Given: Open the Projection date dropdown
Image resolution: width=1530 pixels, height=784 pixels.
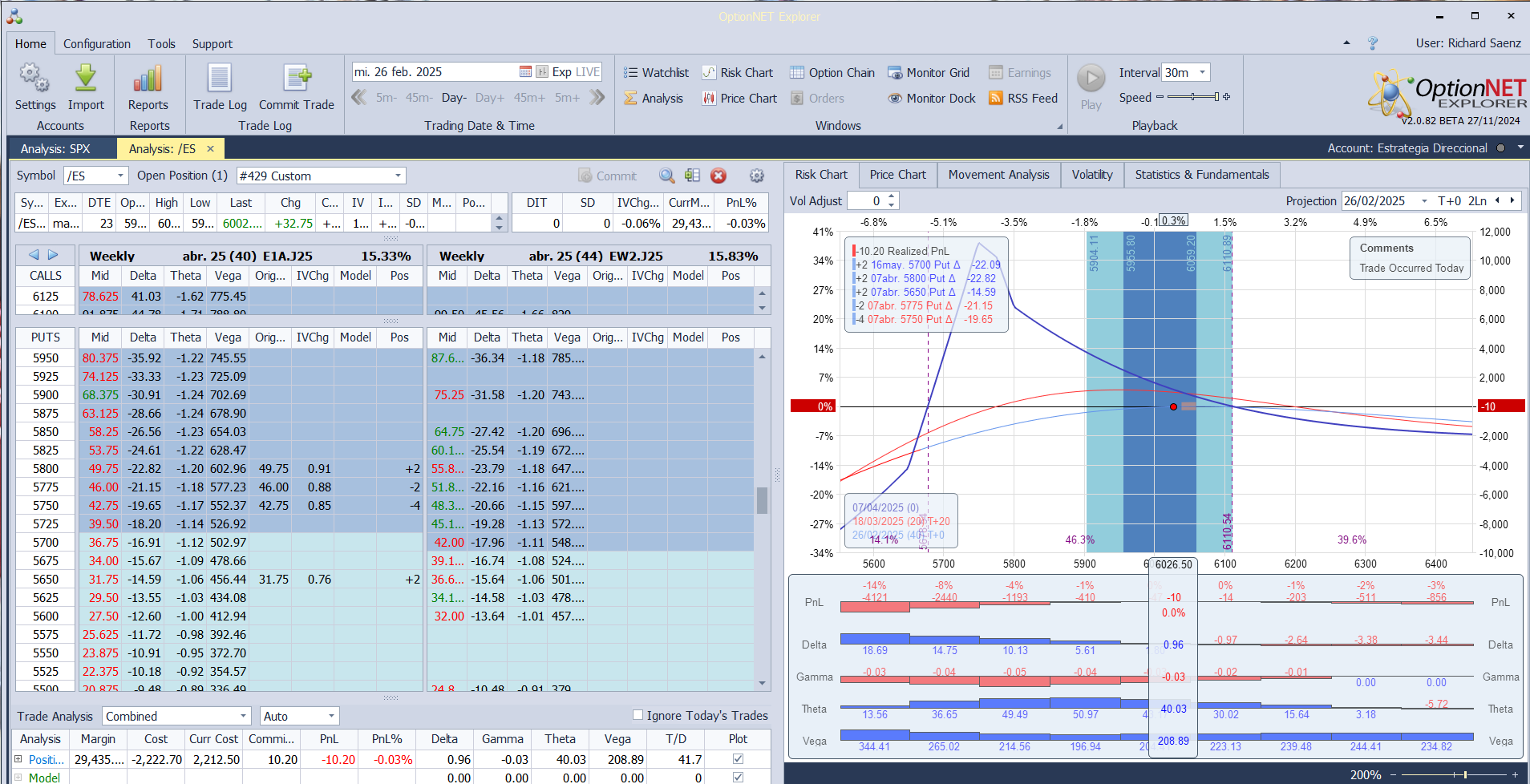Looking at the screenshot, I should pyautogui.click(x=1424, y=201).
